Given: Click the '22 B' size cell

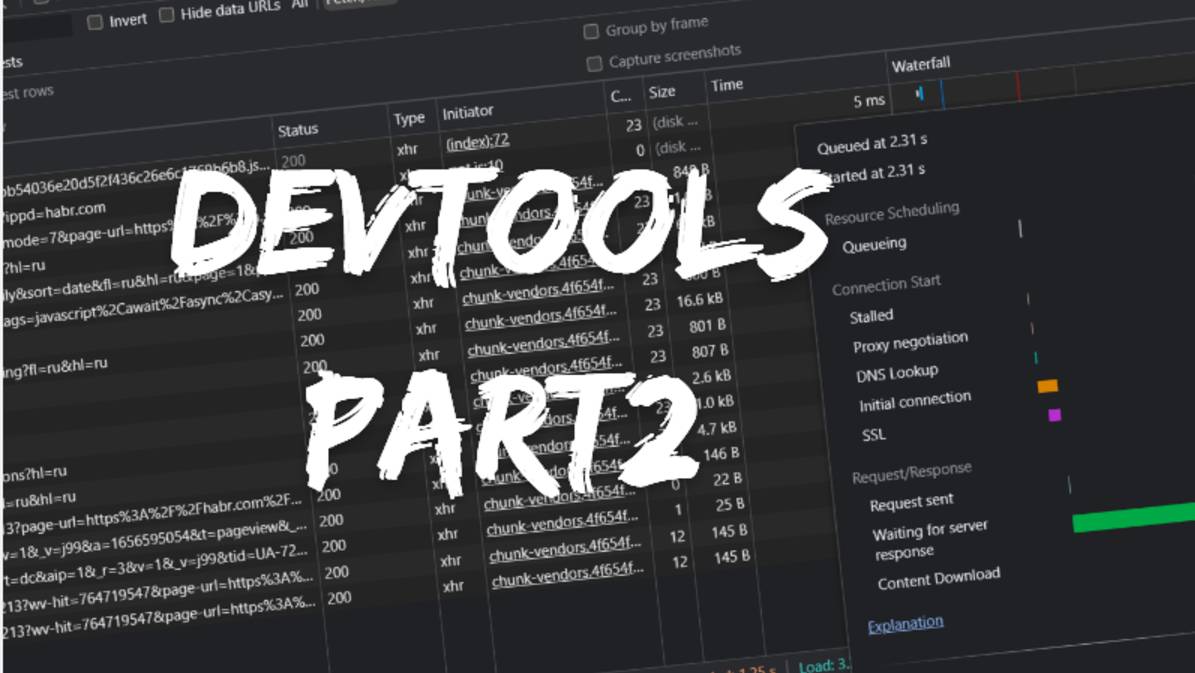Looking at the screenshot, I should (727, 480).
